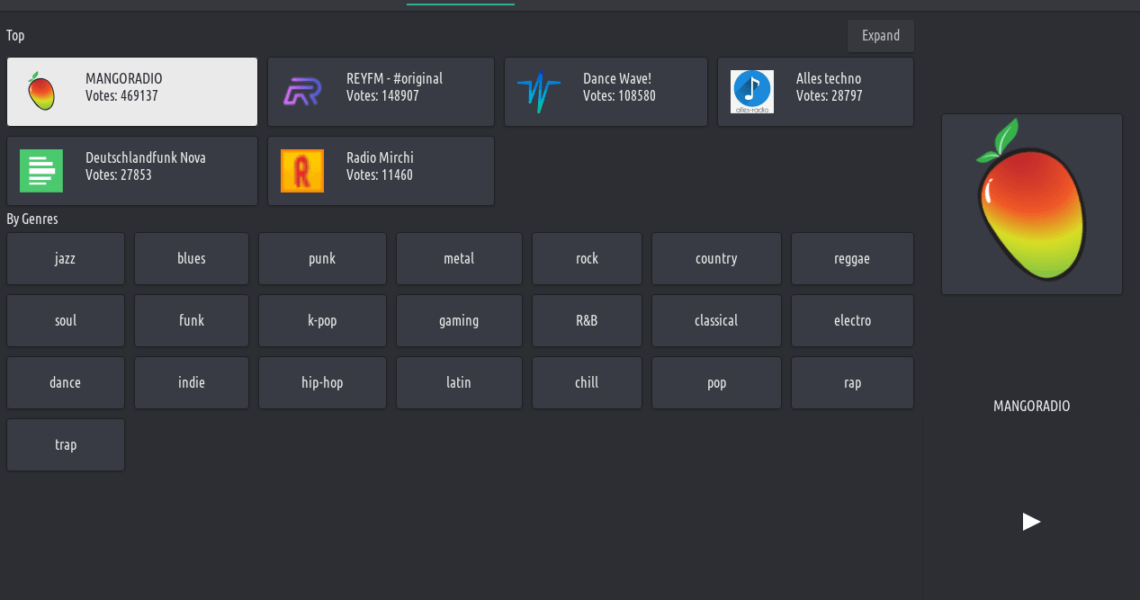The height and width of the screenshot is (600, 1140).
Task: Select the metal genre tile
Action: click(x=459, y=259)
